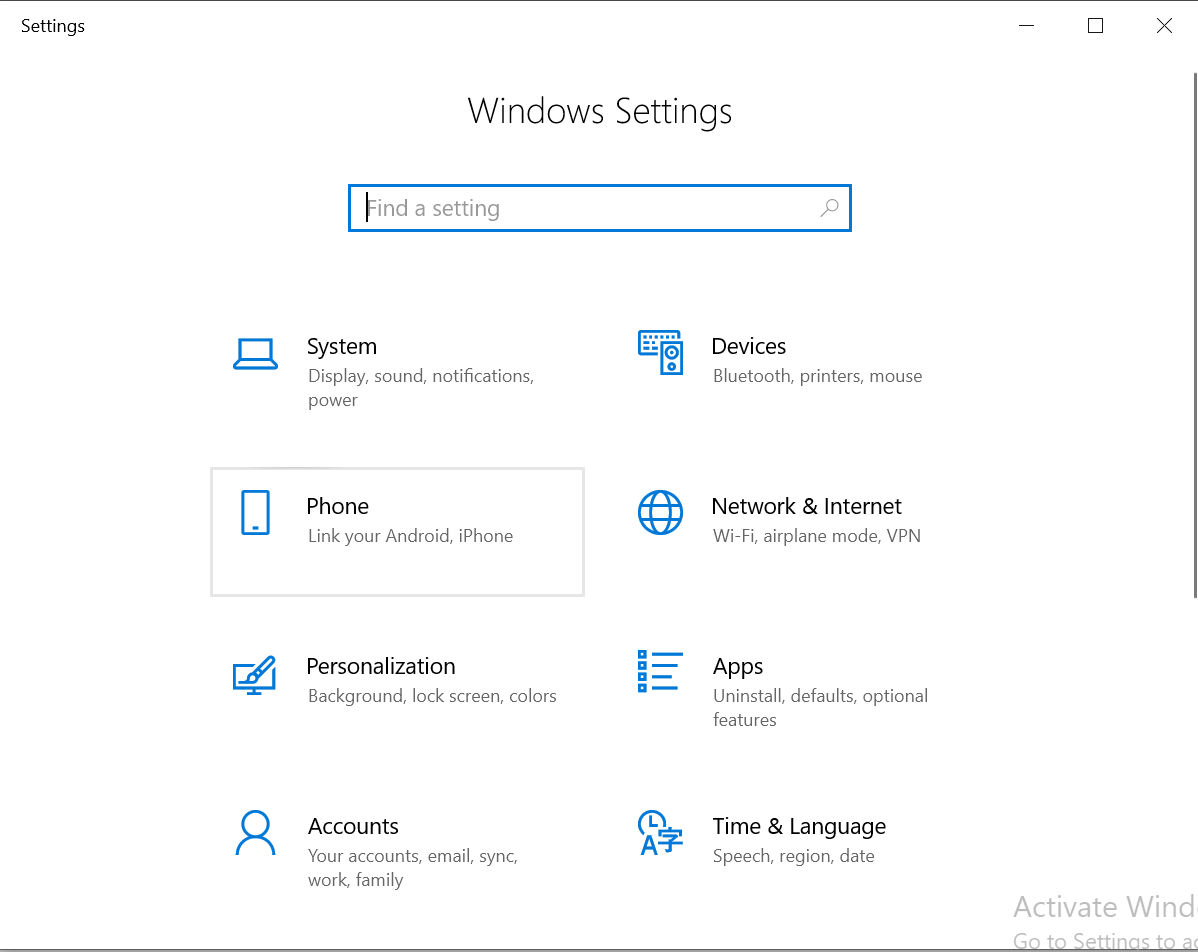Viewport: 1198px width, 952px height.
Task: Select the Phone handset icon
Action: 255,513
